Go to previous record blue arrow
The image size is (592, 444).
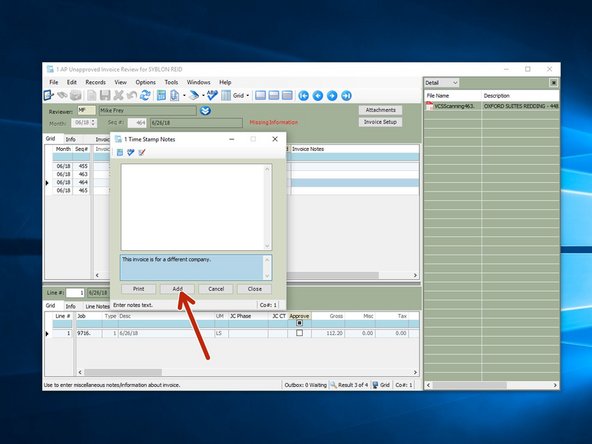pos(318,96)
